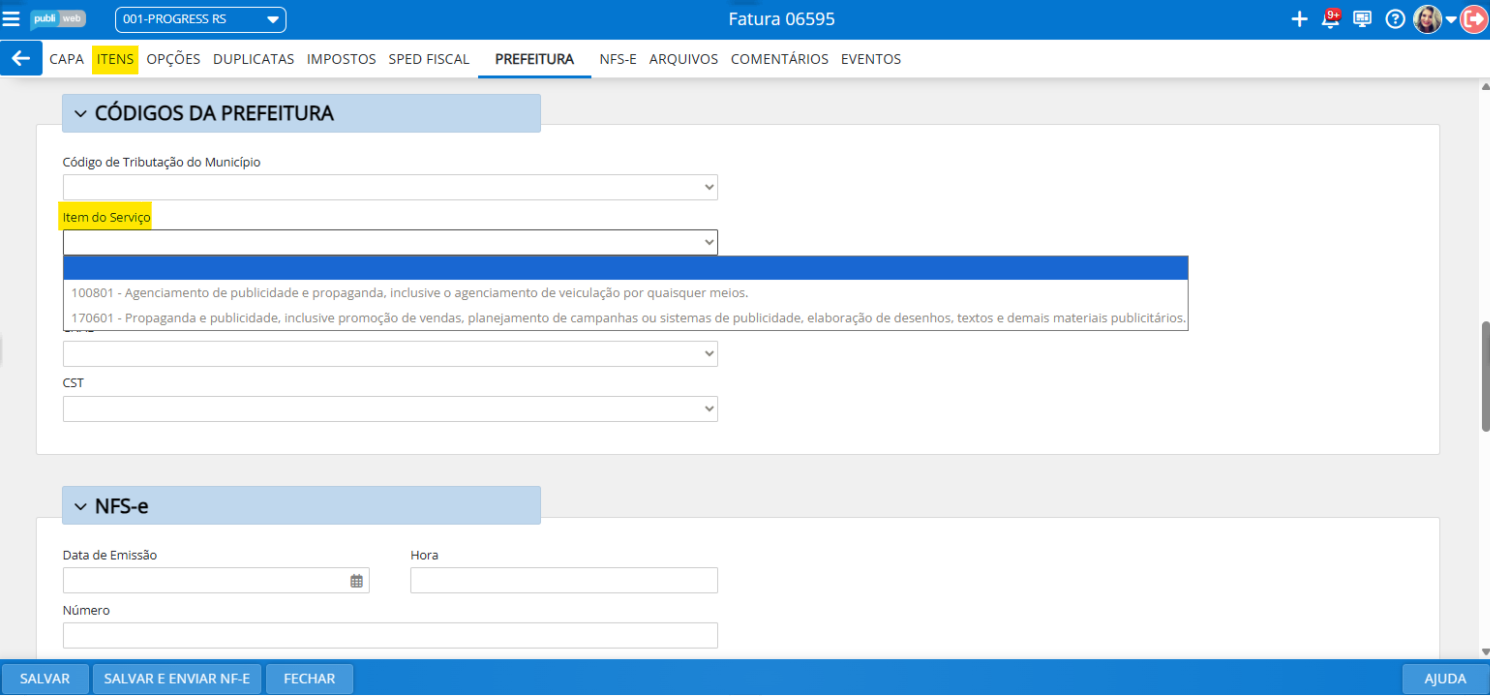Expand Código de Tributação do Município dropdown
Viewport: 1490px width, 696px height.
(x=390, y=187)
